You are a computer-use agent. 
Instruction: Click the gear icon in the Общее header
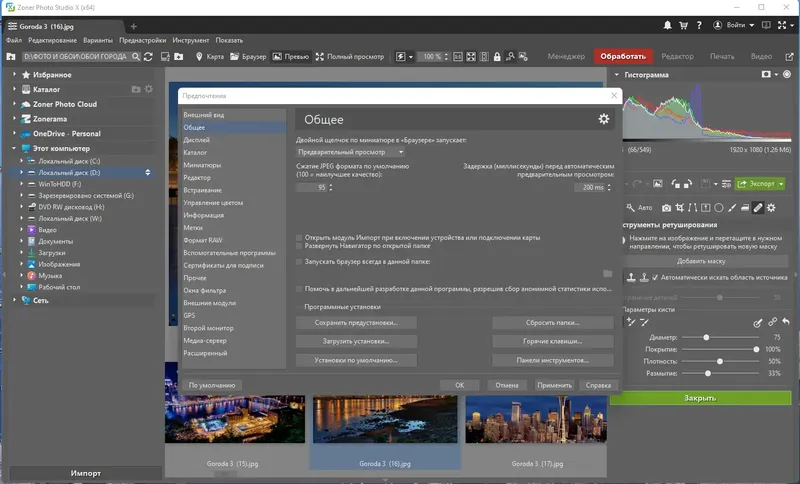click(603, 119)
